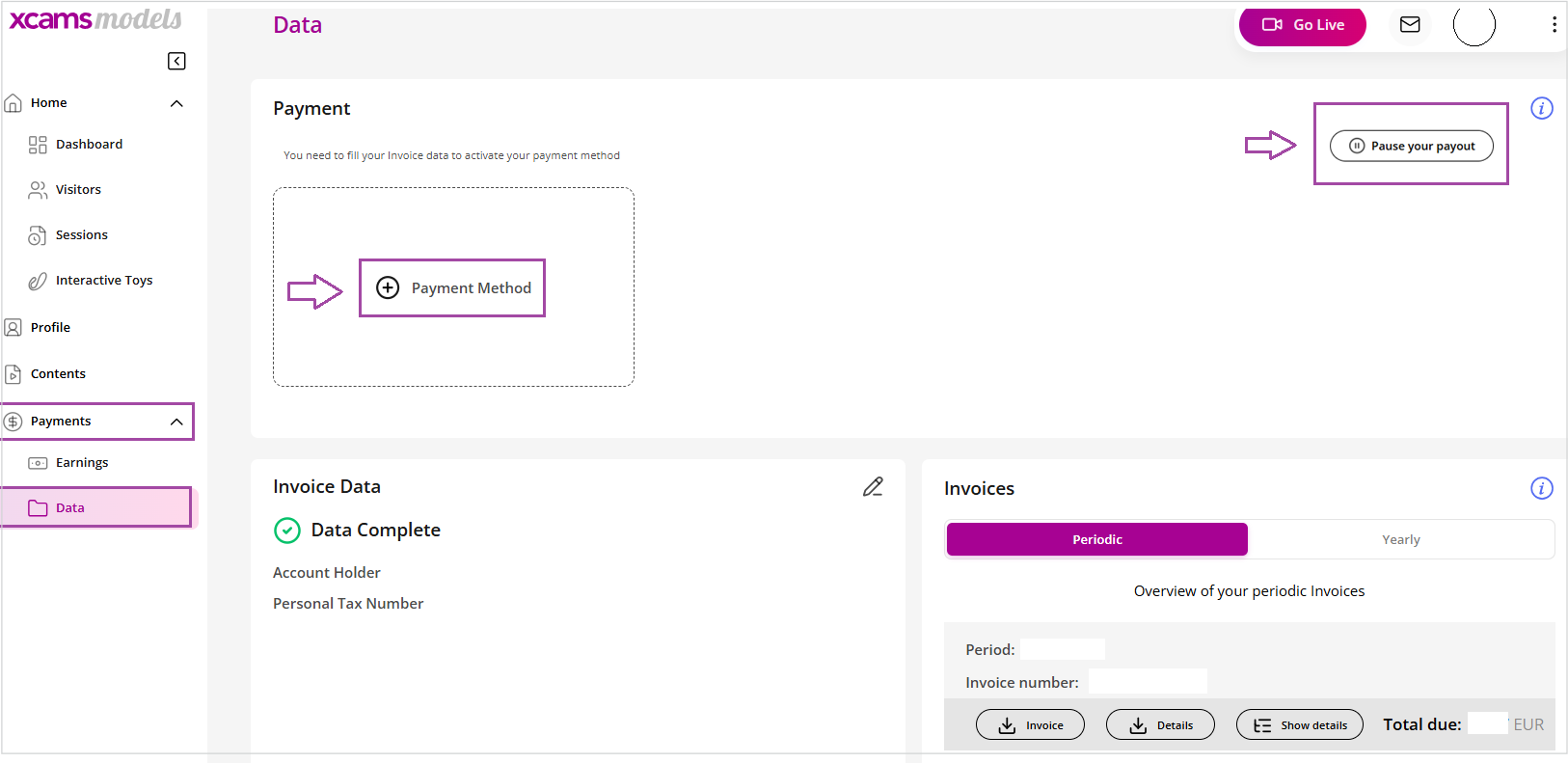Image resolution: width=1568 pixels, height=763 pixels.
Task: Download invoice Details
Action: coord(1160,724)
